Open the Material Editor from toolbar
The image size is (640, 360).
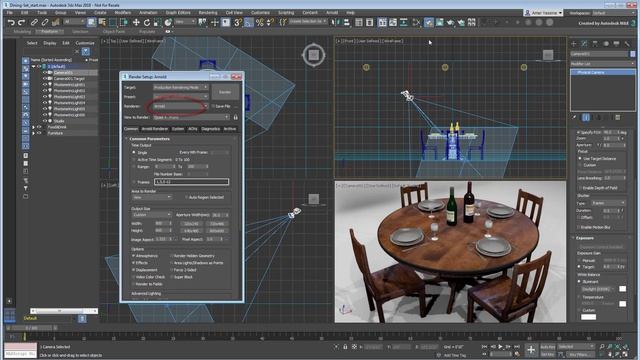(x=416, y=22)
